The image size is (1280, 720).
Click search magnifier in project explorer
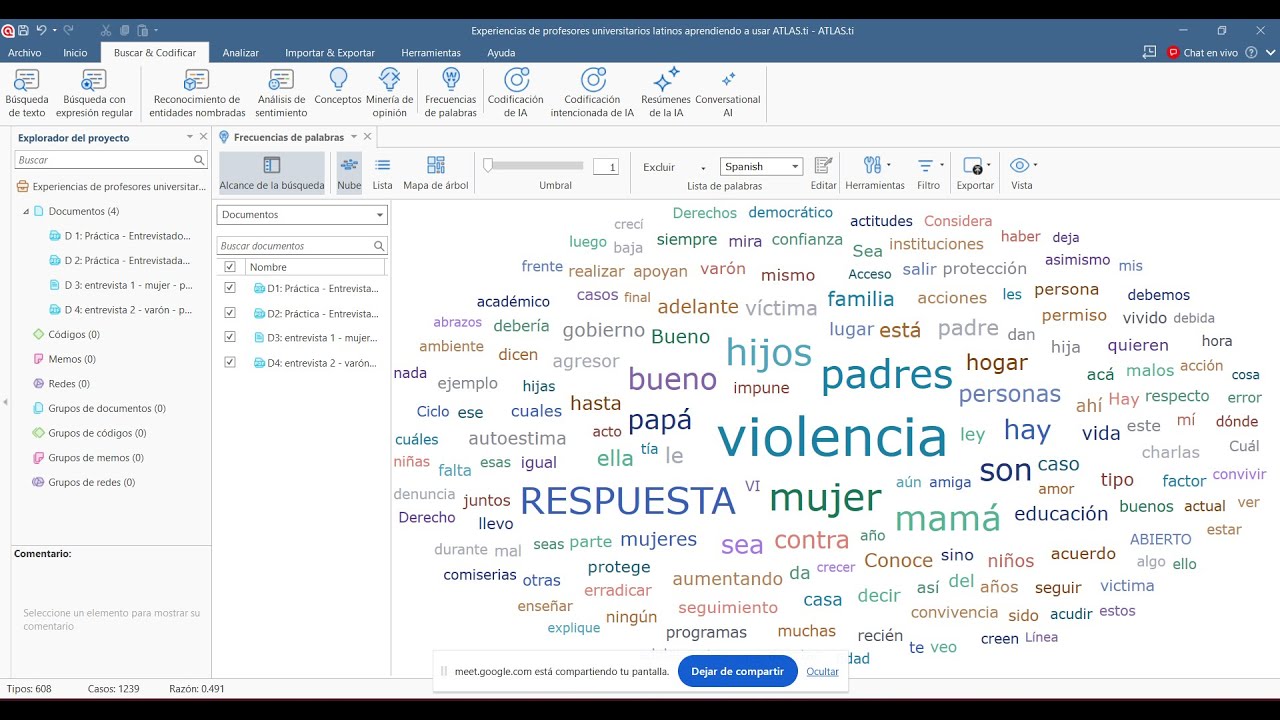[199, 160]
